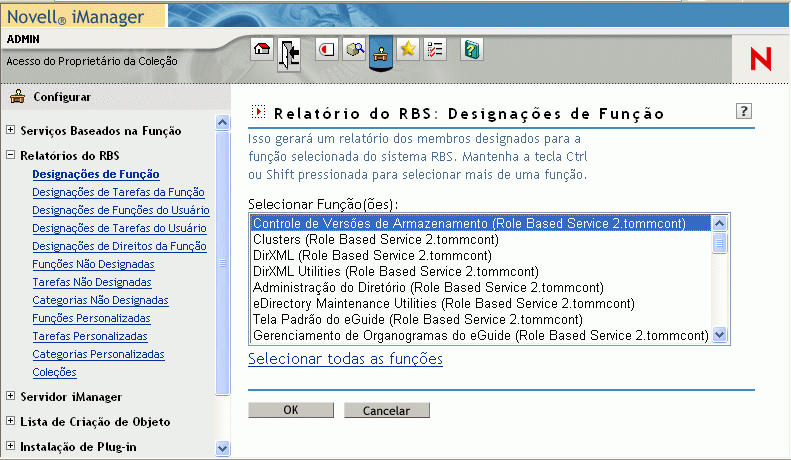Click the sidebar scroll up arrow
Screen dimensions: 791x460
click(222, 123)
